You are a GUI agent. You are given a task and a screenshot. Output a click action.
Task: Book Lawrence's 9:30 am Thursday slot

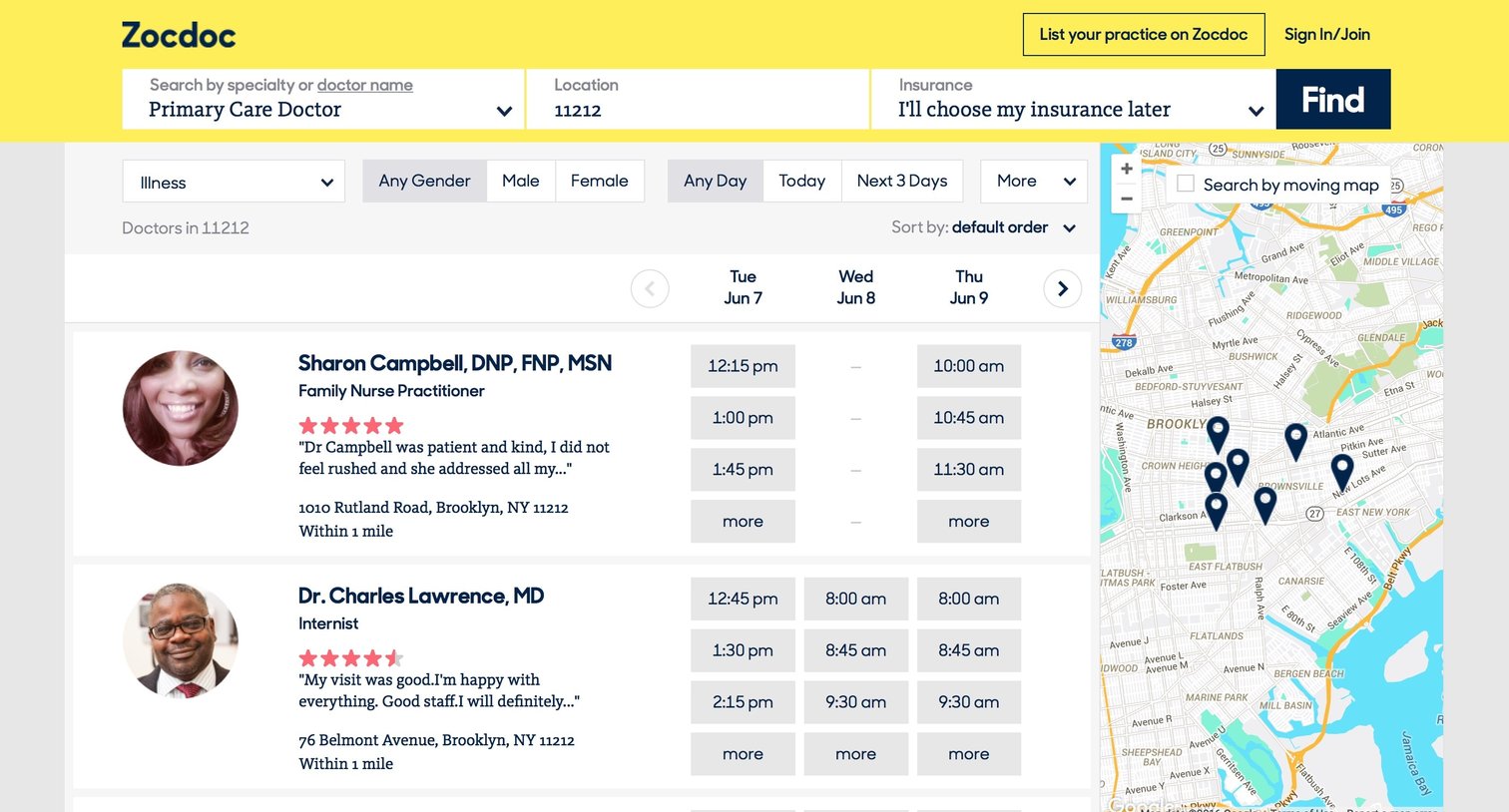click(969, 702)
